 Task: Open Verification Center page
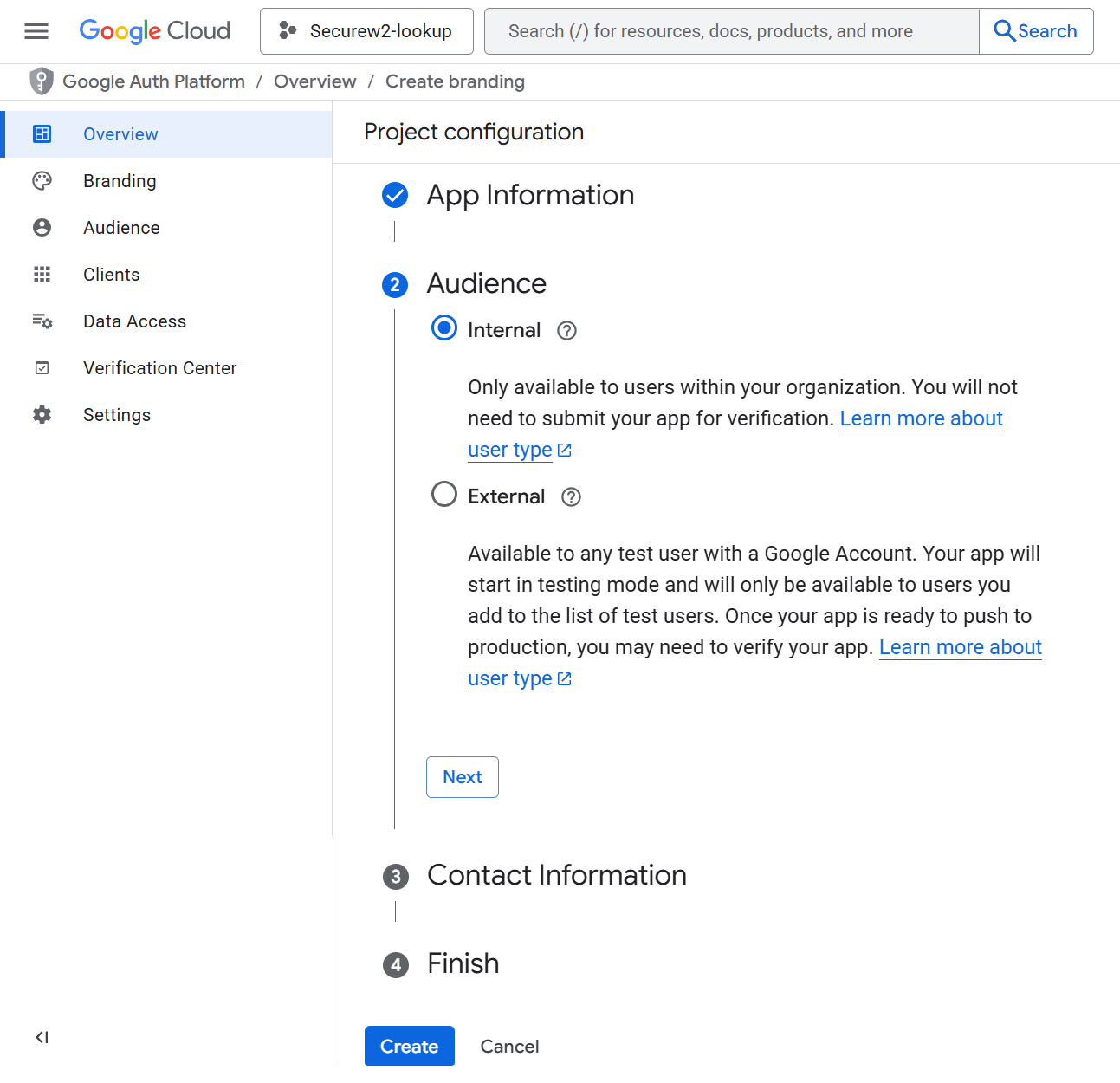click(x=159, y=368)
